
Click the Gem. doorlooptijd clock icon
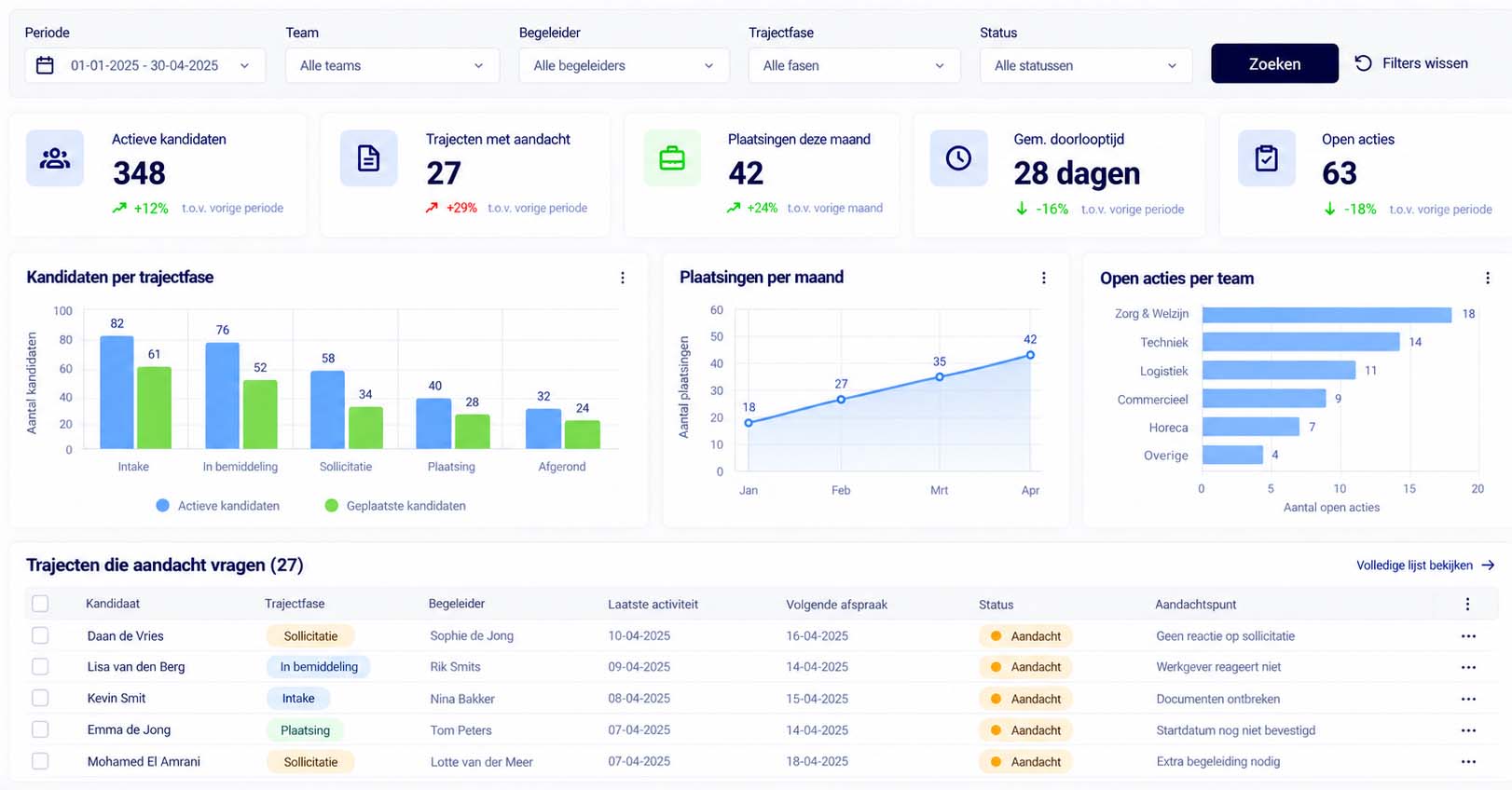tap(958, 158)
